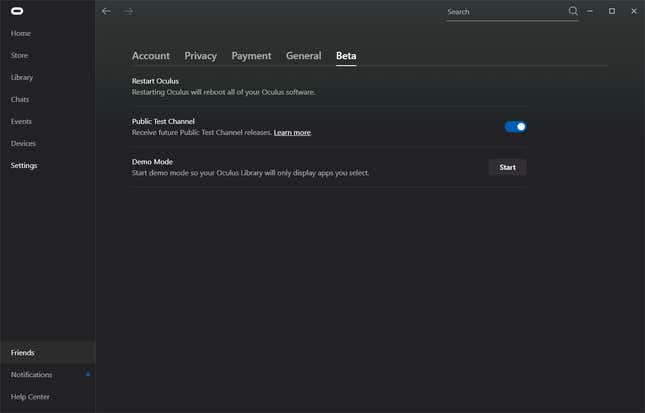This screenshot has width=645, height=413.
Task: Click the 'Start demo mode so your Oculus Library' text
Action: (251, 173)
